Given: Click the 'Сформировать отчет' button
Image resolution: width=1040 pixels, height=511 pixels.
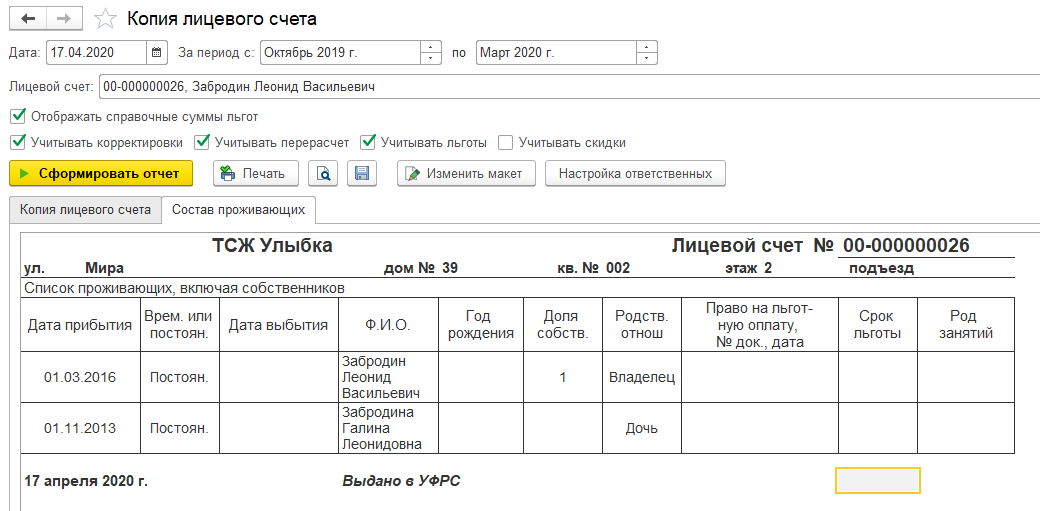Looking at the screenshot, I should [x=101, y=174].
